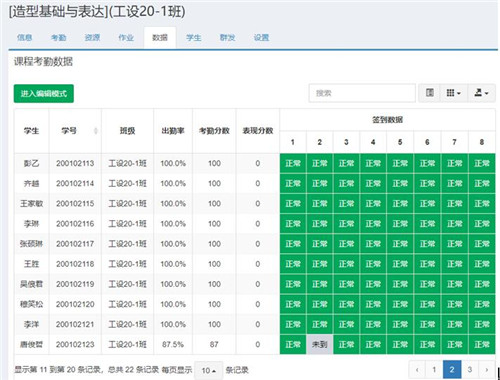500x380 pixels.
Task: Click 正常 in column 1 for 200102123
Action: [x=293, y=344]
